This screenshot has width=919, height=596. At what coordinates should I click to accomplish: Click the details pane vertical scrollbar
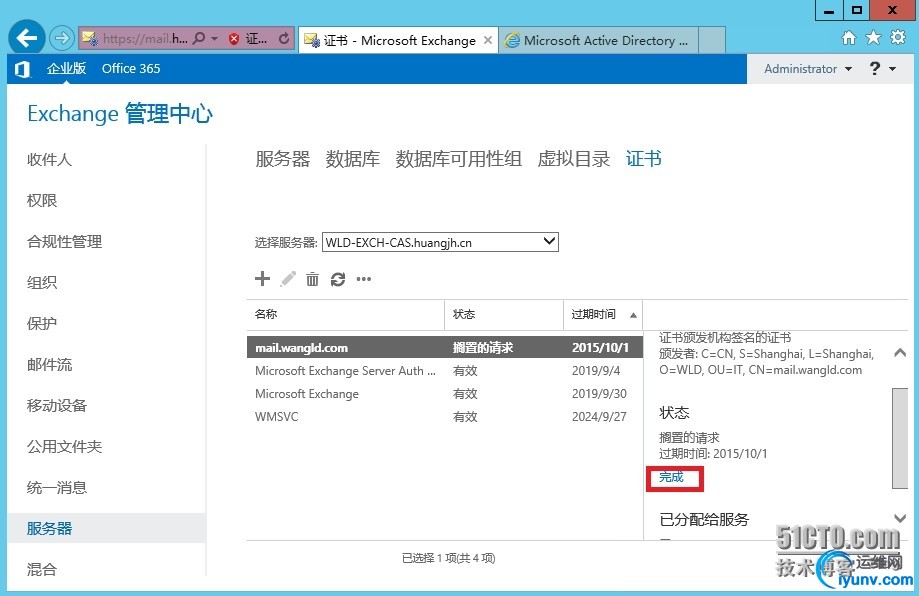pos(900,438)
